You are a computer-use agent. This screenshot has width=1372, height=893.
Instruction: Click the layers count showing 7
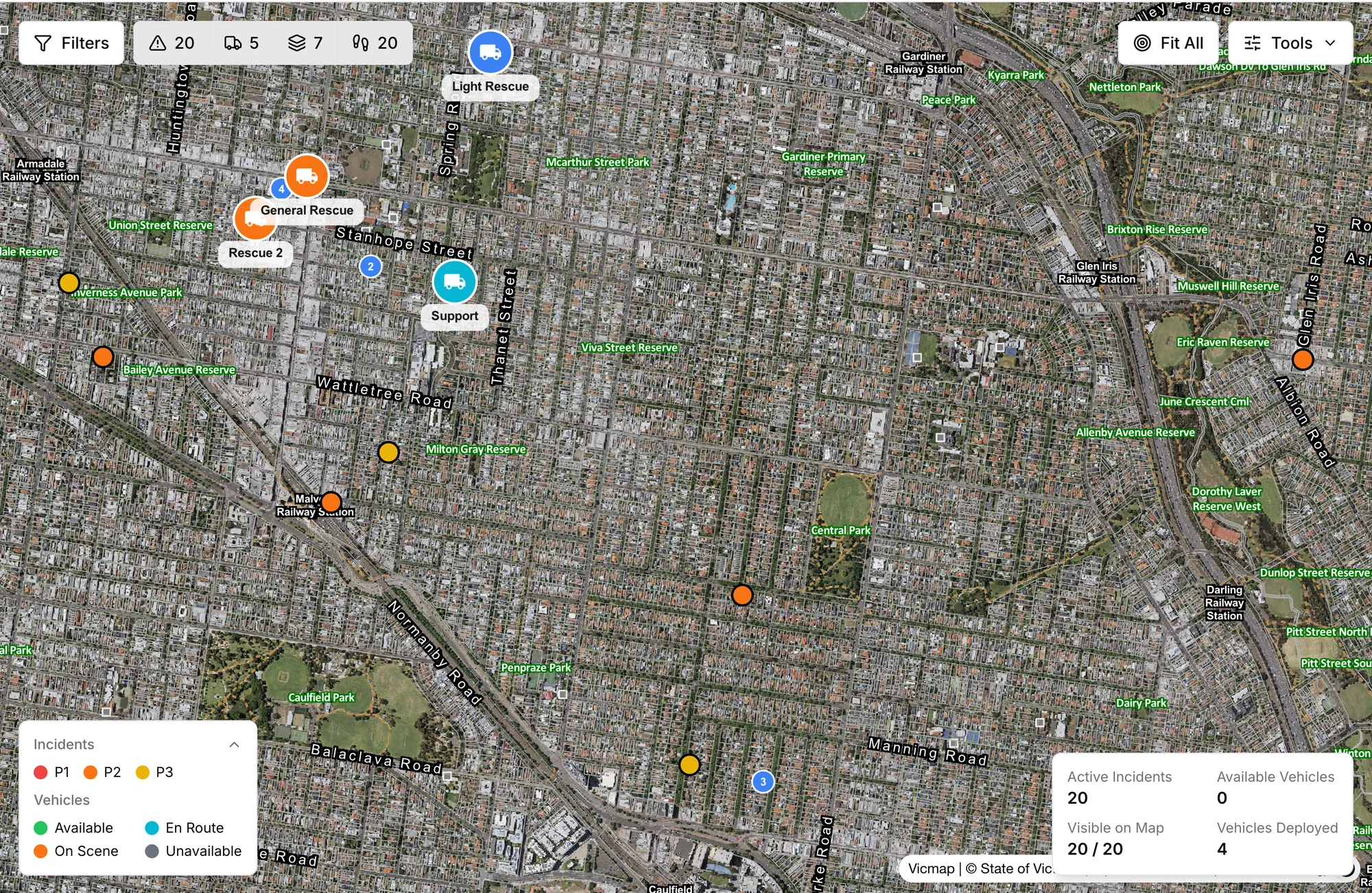pyautogui.click(x=305, y=43)
